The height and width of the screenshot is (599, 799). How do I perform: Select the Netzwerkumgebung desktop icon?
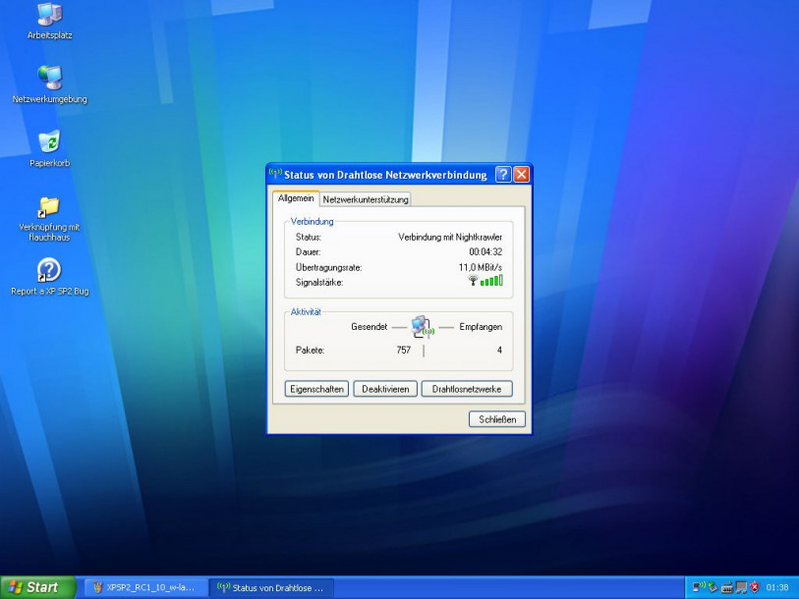[49, 84]
